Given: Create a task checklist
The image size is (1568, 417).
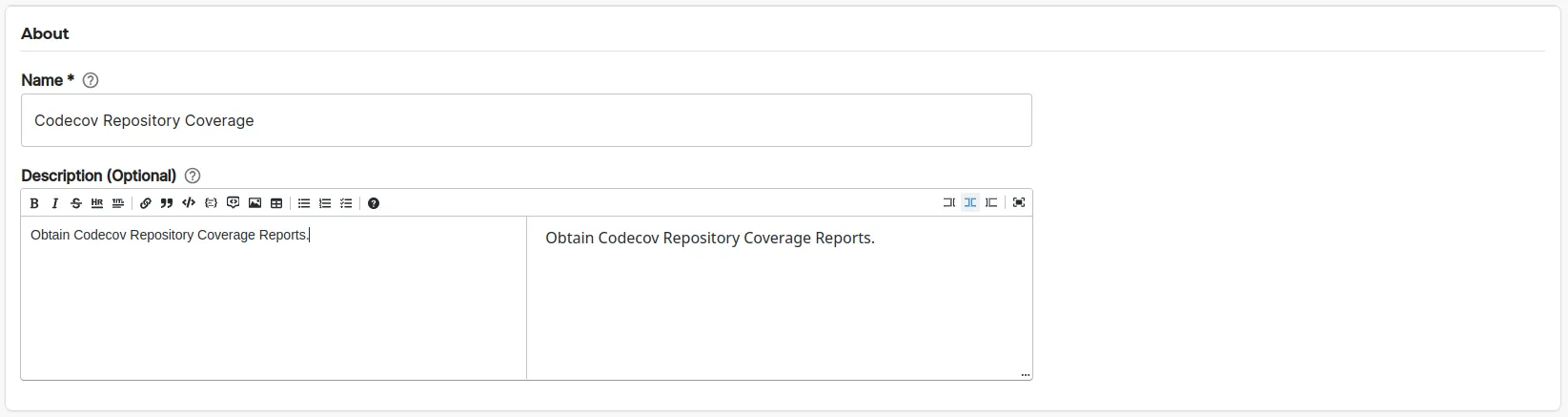Looking at the screenshot, I should 346,203.
